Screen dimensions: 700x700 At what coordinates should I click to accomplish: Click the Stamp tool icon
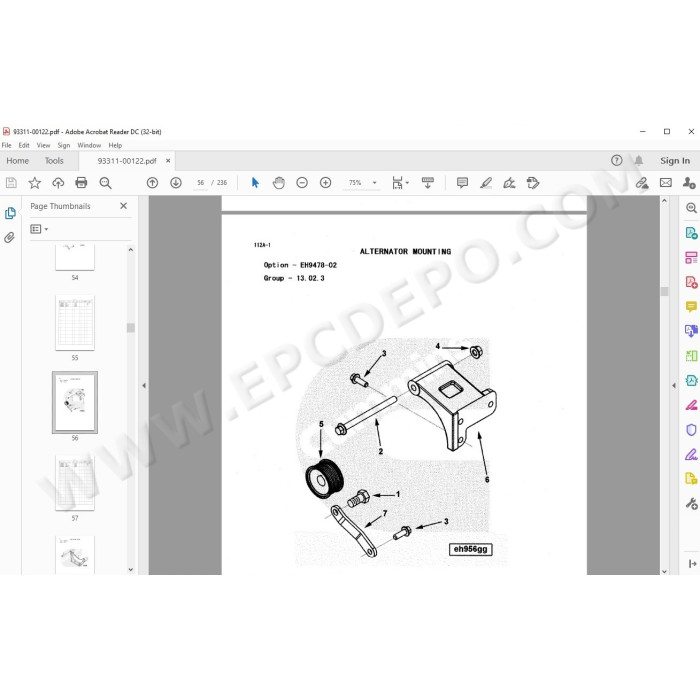tap(533, 183)
